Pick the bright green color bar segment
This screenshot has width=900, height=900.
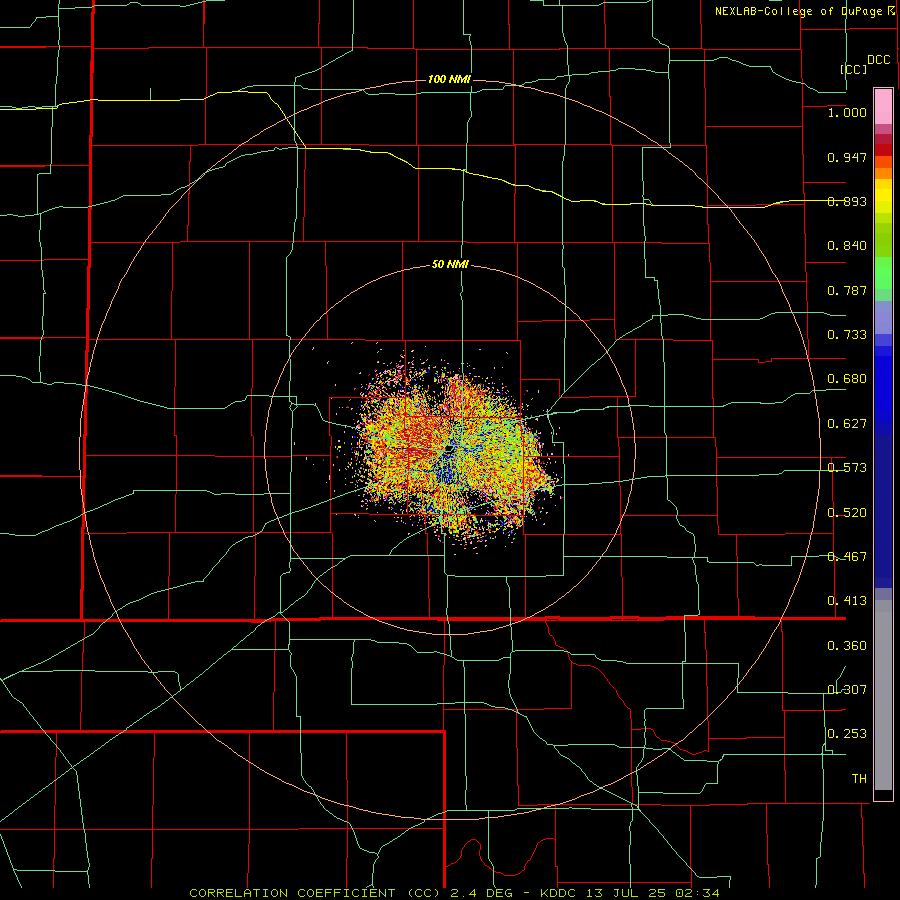point(883,273)
